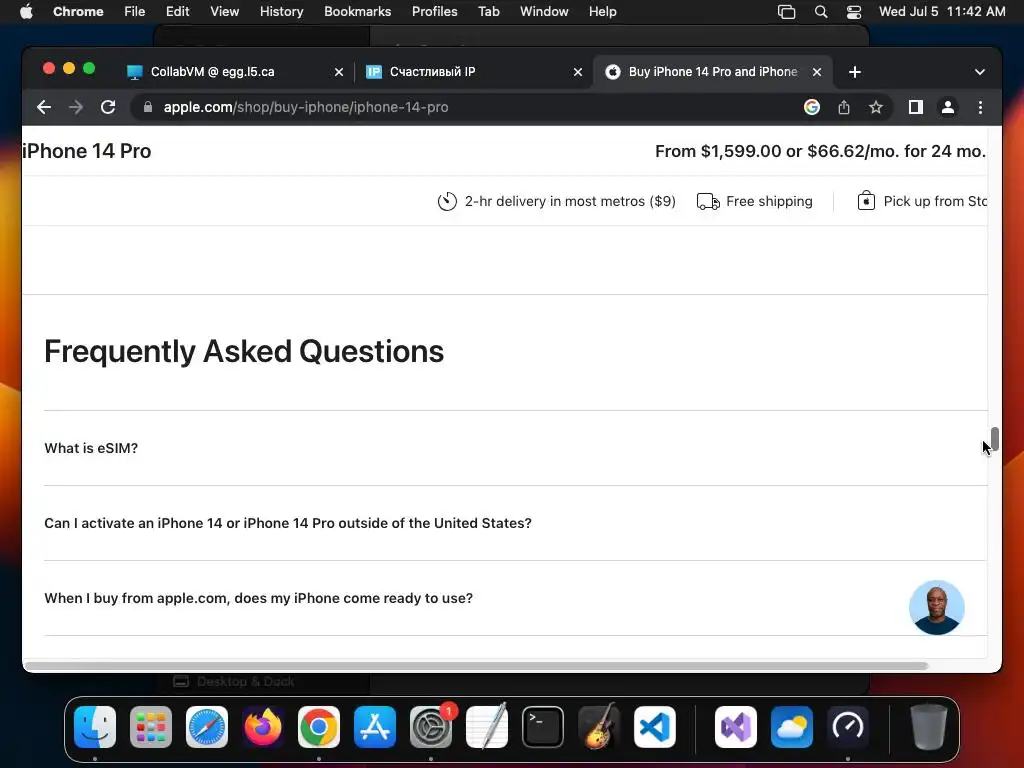View site information via lock icon
This screenshot has width=1024, height=768.
148,107
